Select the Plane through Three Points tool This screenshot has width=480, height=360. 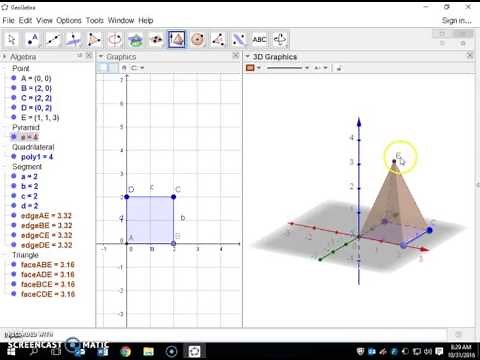tap(156, 40)
